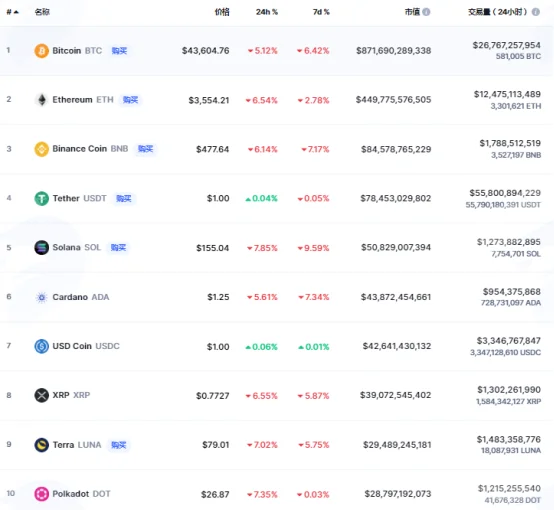Click the Binance Coin logo icon

coord(41,149)
